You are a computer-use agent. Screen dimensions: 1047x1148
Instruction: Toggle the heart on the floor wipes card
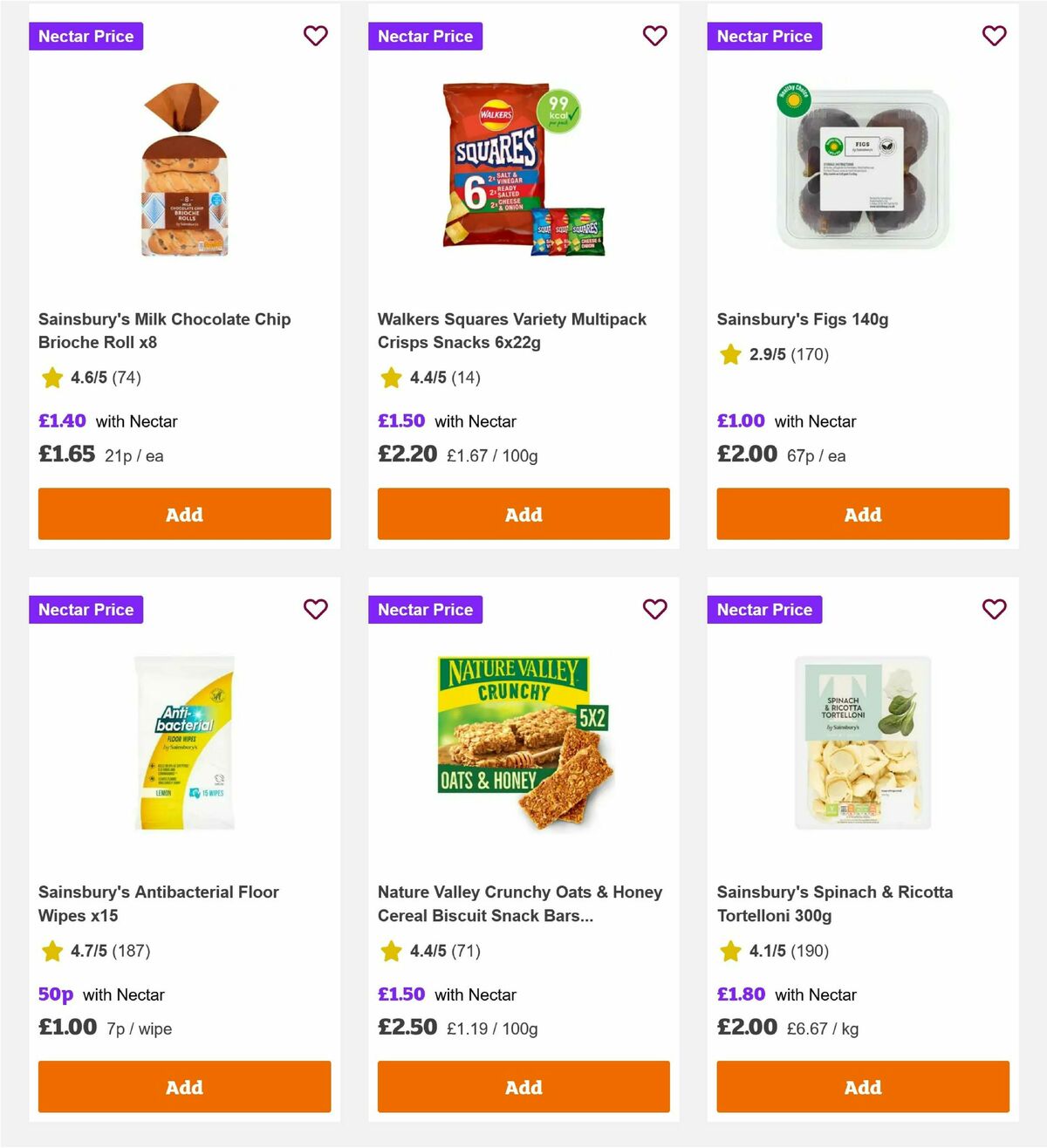[315, 609]
